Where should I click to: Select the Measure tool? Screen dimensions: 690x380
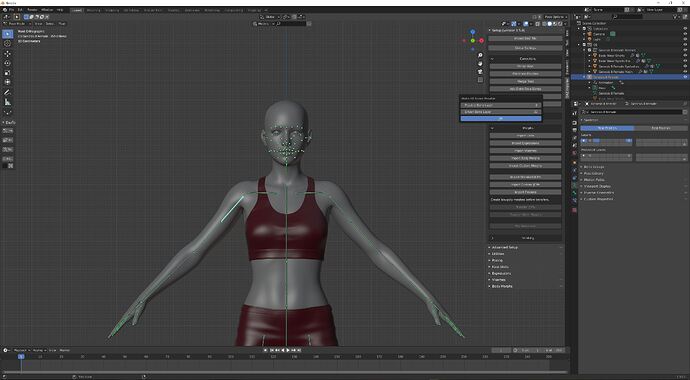click(7, 102)
